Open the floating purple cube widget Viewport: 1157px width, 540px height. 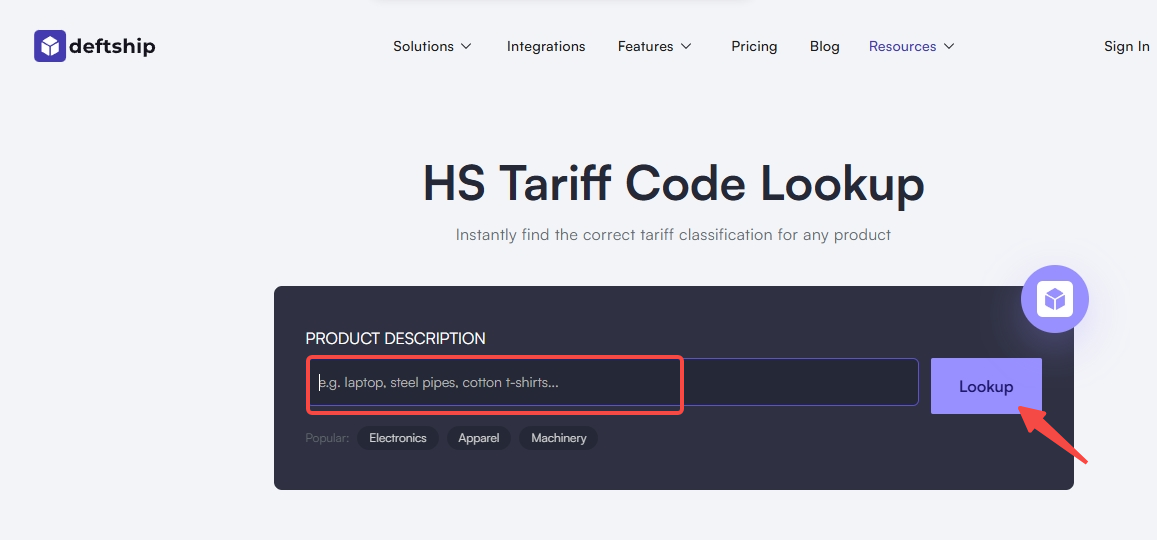click(1054, 299)
